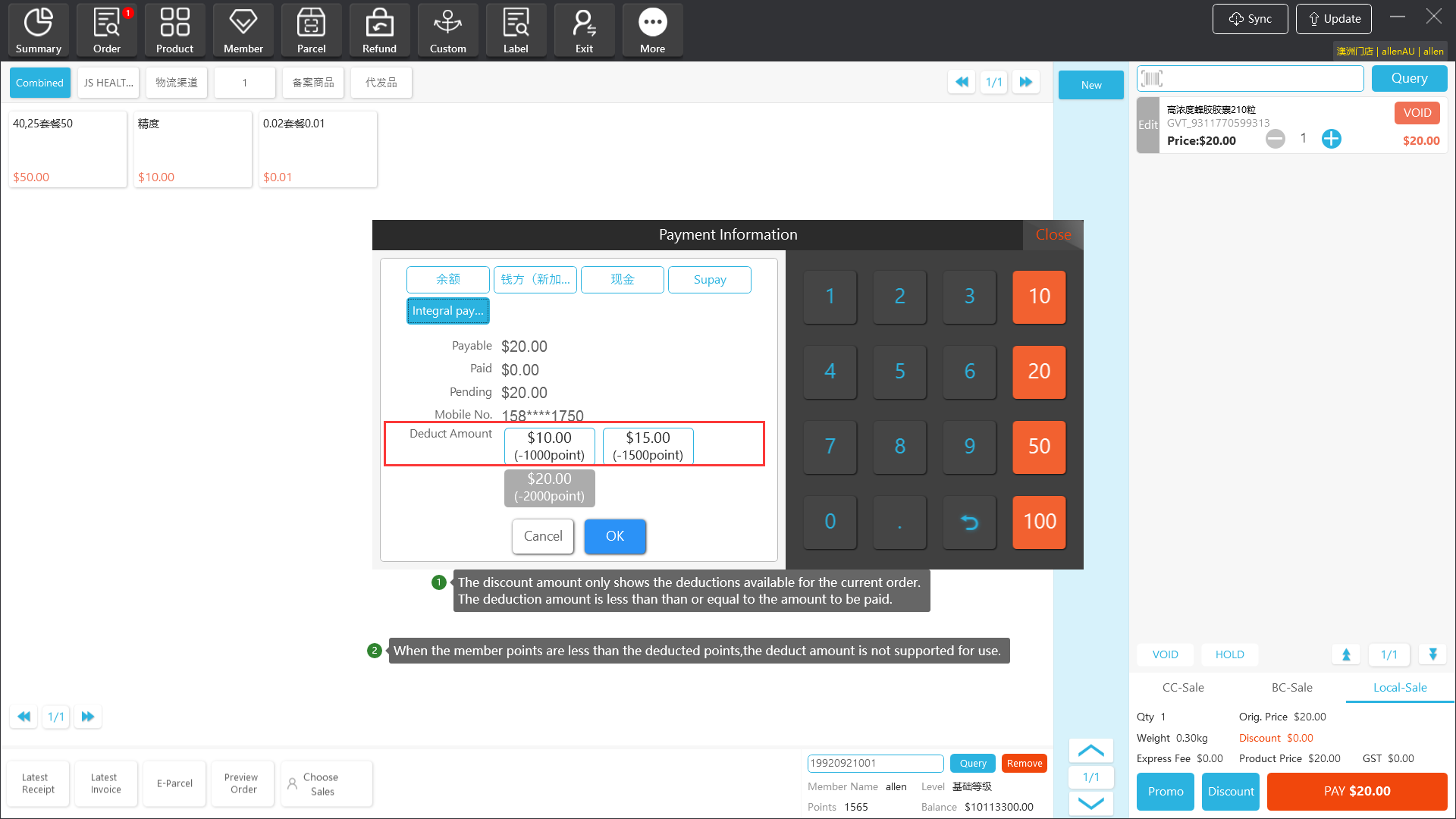1456x819 pixels.
Task: Decrease item quantity with minus icon
Action: [x=1276, y=139]
